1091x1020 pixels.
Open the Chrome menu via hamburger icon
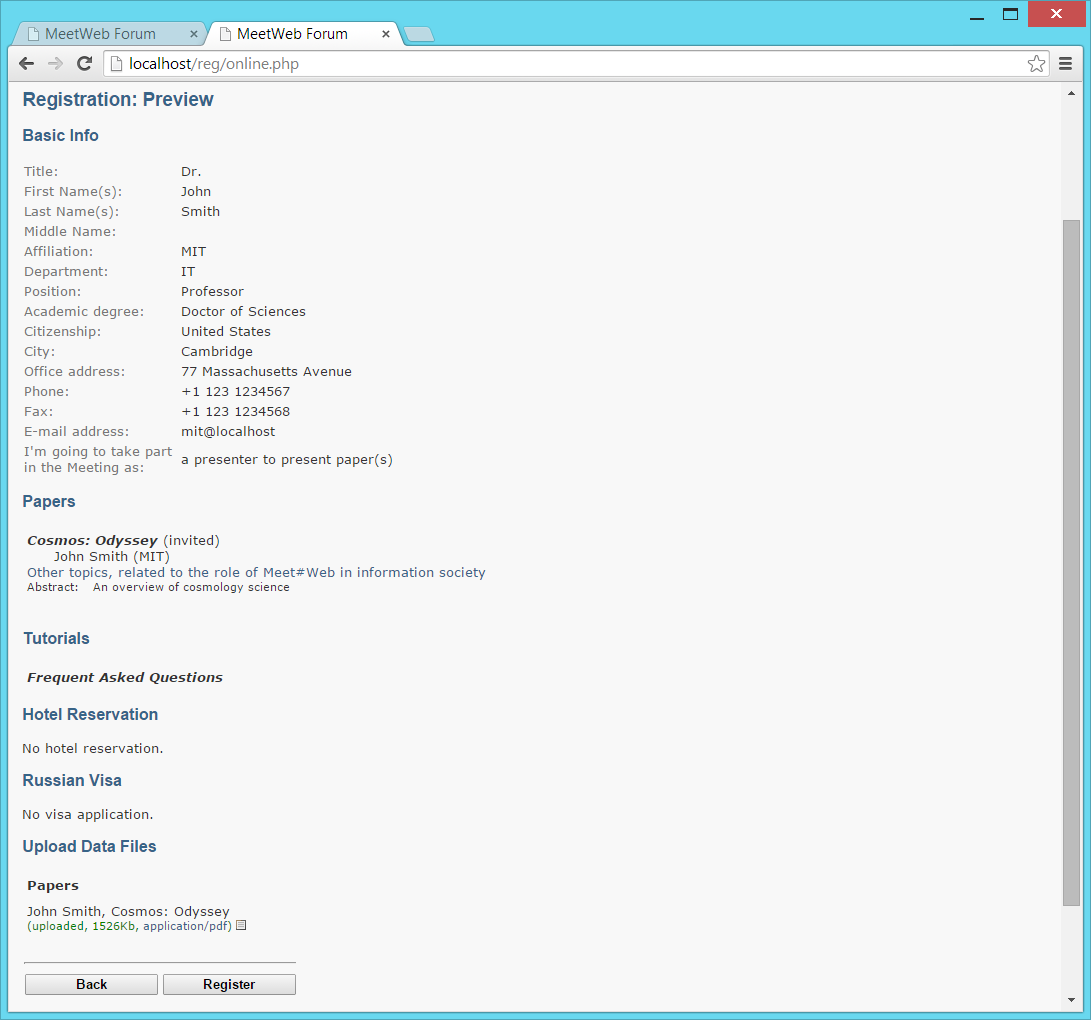click(1065, 63)
